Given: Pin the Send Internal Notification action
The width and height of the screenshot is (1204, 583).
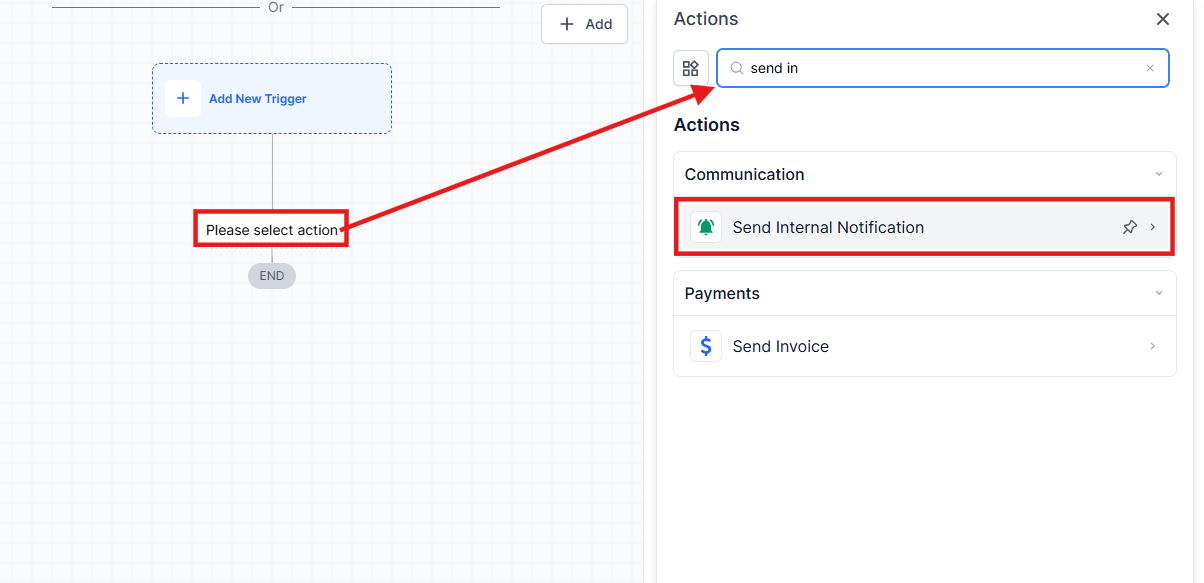Looking at the screenshot, I should click(1129, 227).
